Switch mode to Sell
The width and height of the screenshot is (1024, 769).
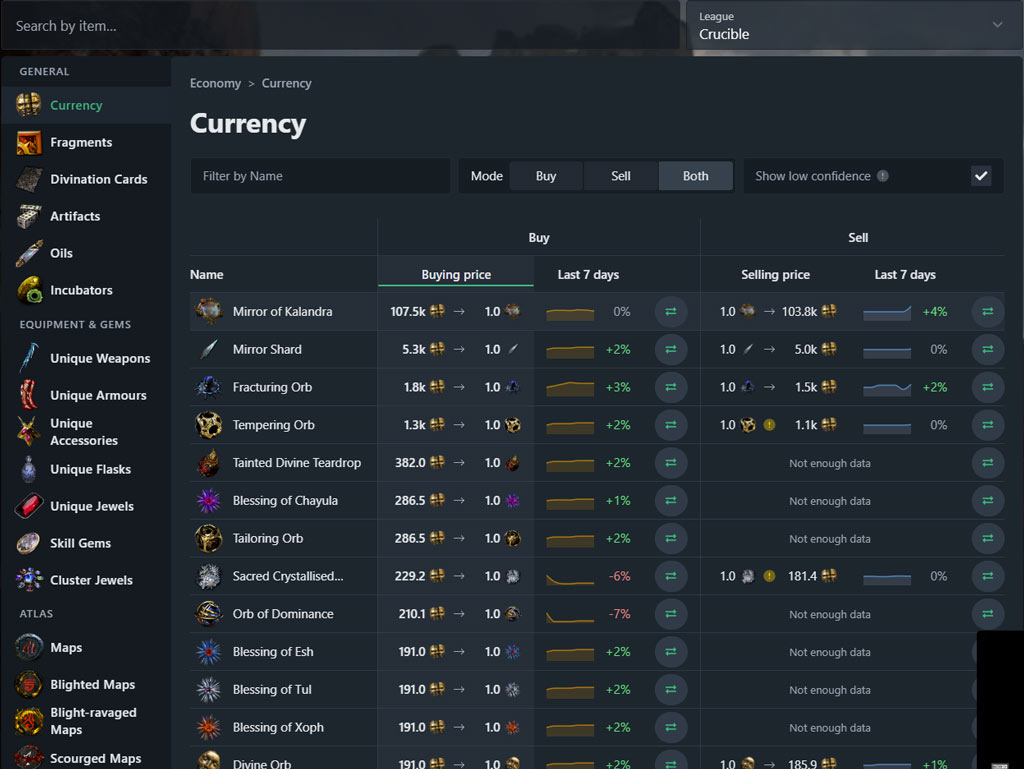pos(621,176)
